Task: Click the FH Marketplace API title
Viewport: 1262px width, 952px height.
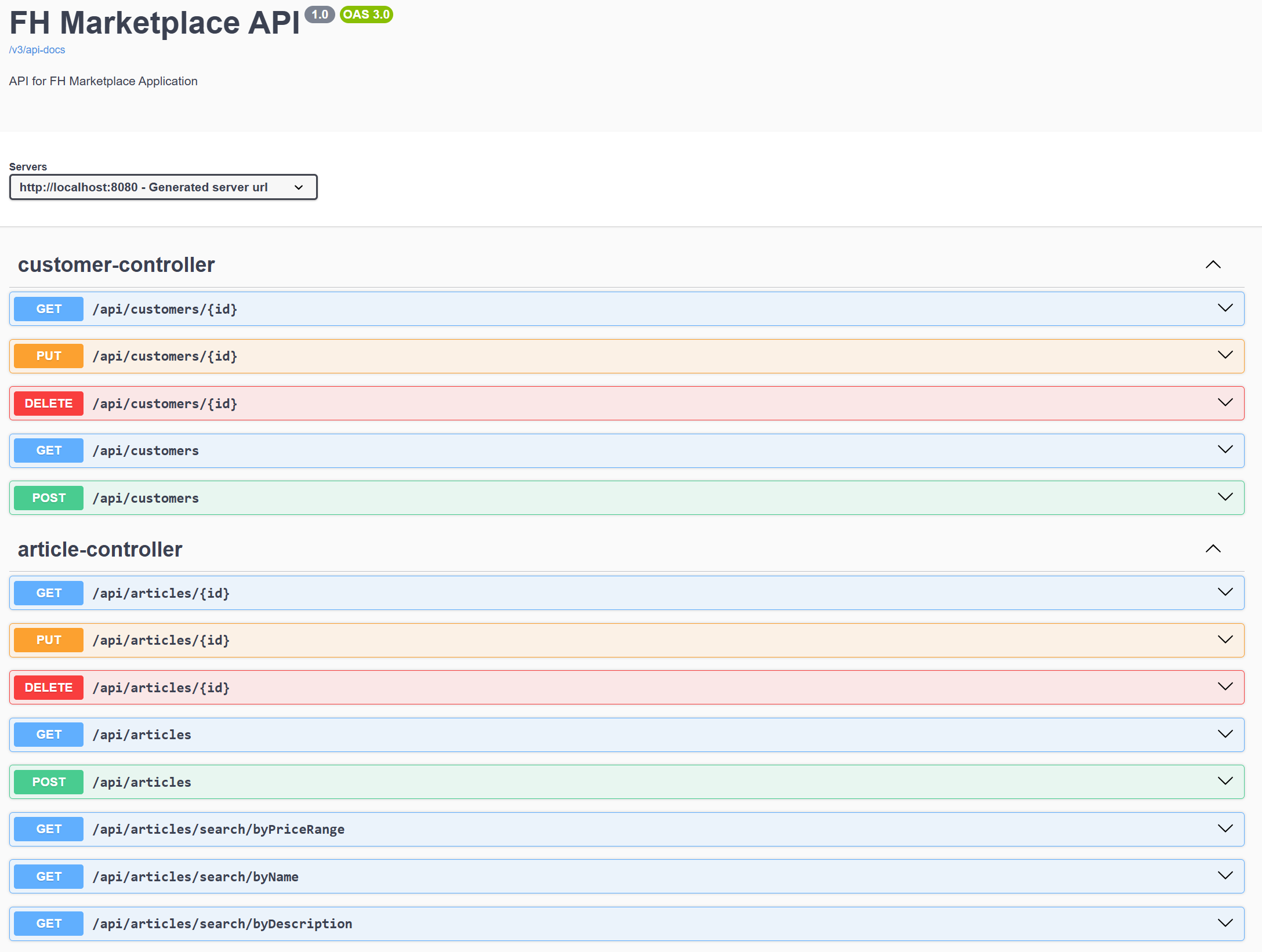Action: [155, 23]
